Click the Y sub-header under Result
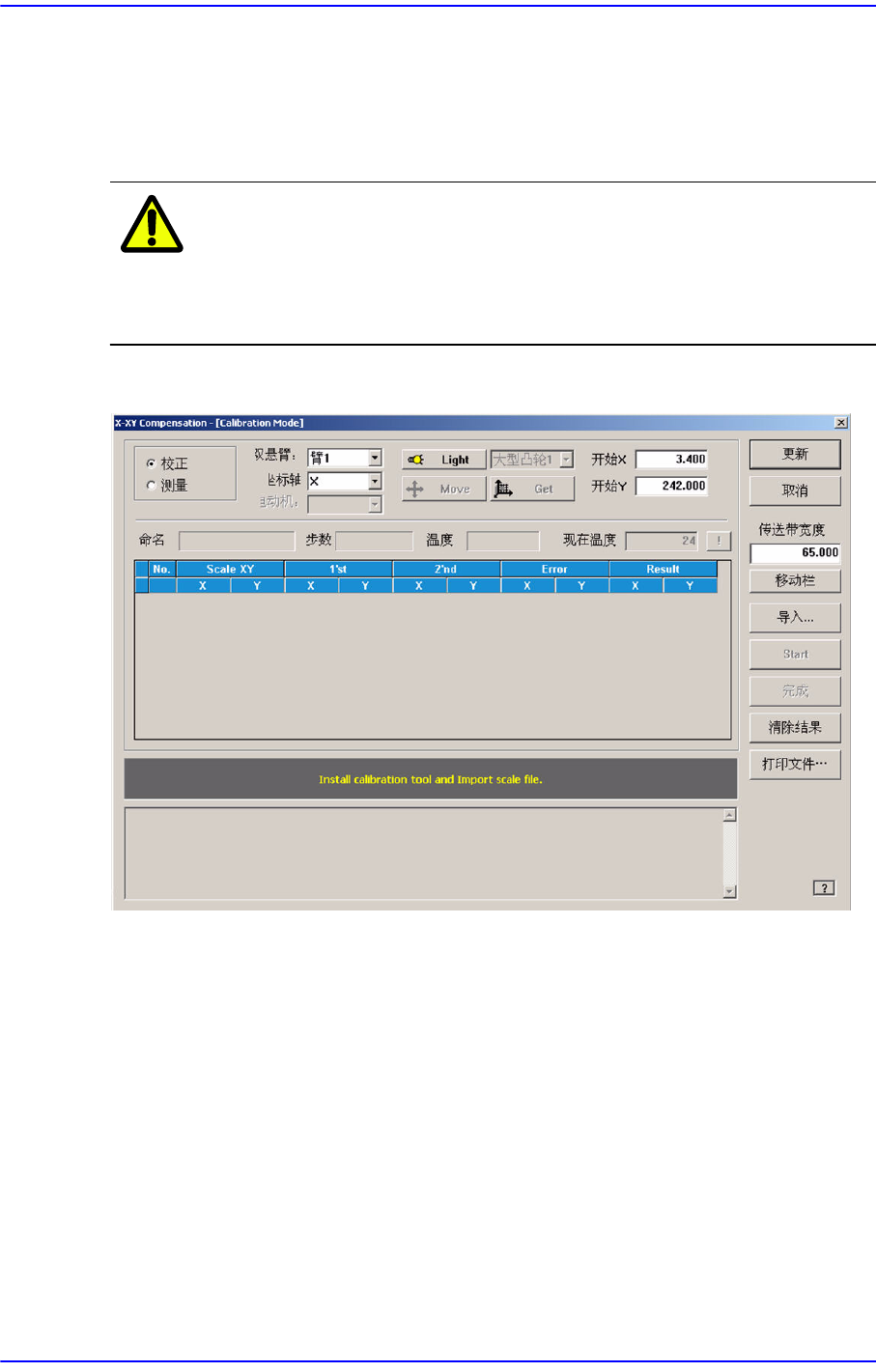The height and width of the screenshot is (1372, 876). tap(690, 585)
